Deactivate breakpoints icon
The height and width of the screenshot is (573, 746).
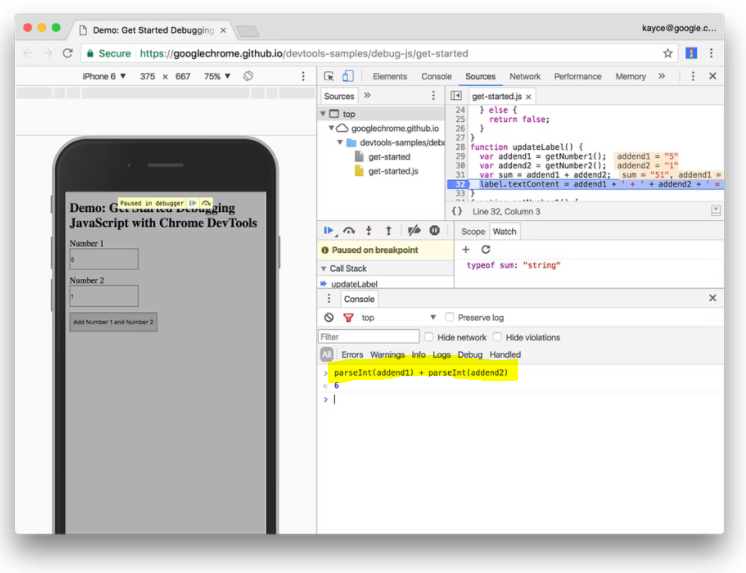pos(414,231)
